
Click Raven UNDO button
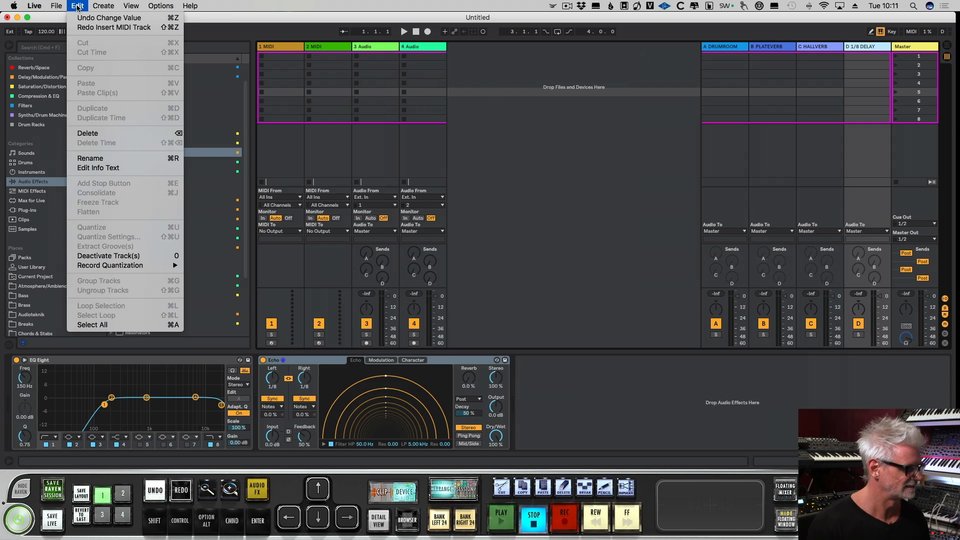pyautogui.click(x=155, y=490)
